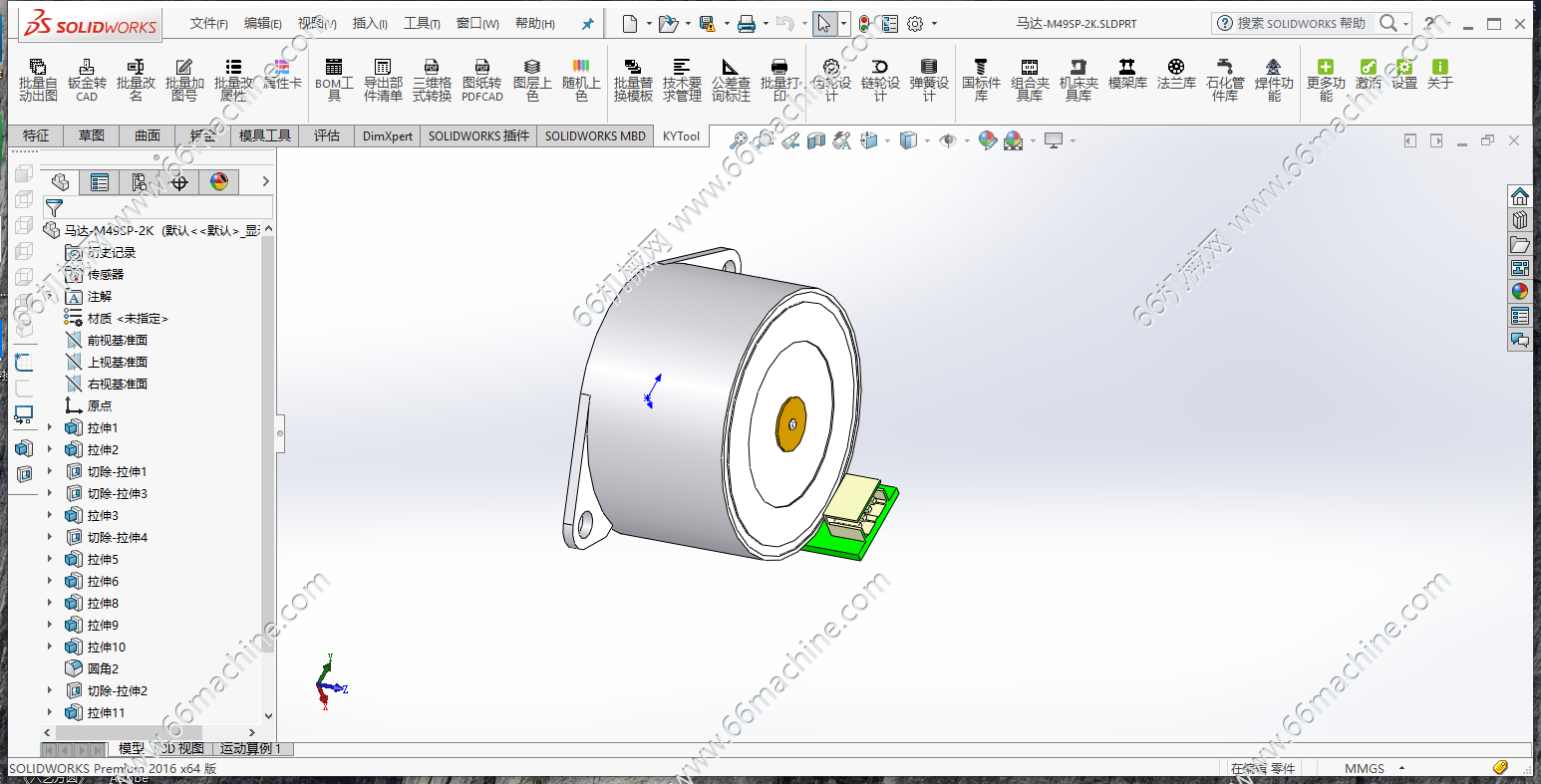Screen dimensions: 1541x784
Task: Open the 钣金转CAD sheet metal converter
Action: coord(87,80)
